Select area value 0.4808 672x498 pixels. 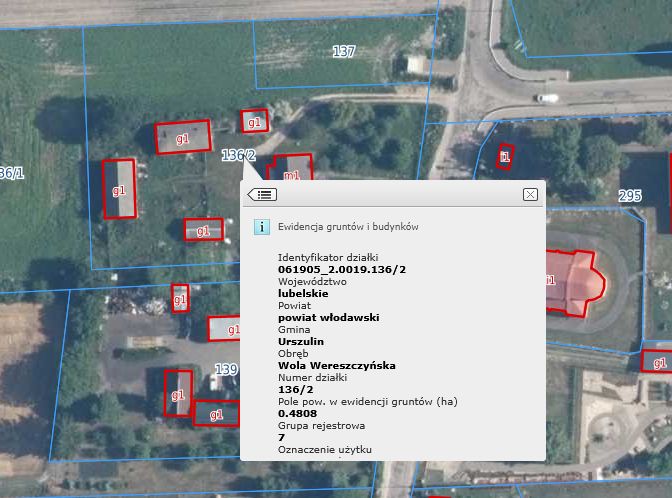(297, 414)
